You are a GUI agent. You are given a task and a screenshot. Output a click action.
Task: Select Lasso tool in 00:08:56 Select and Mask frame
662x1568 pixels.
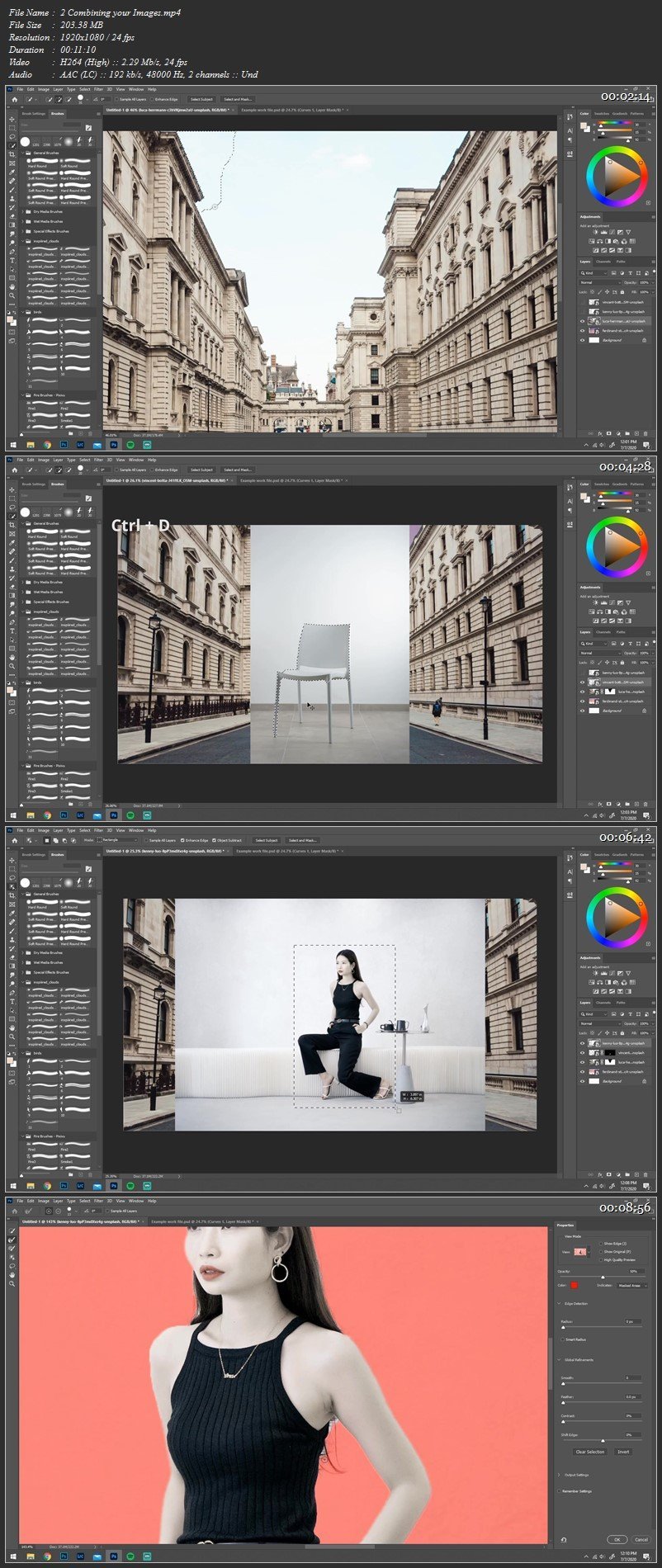pos(12,1266)
